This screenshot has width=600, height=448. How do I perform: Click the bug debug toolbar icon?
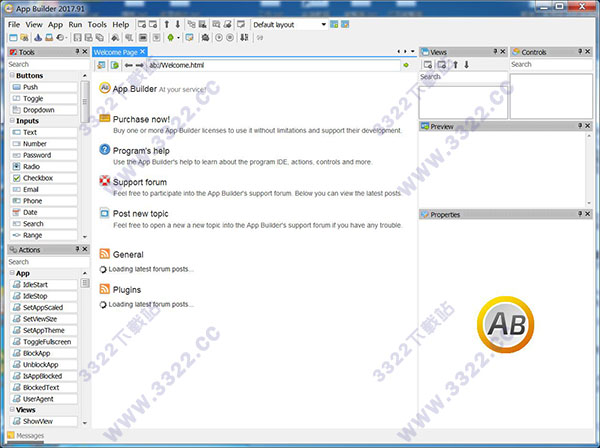point(205,37)
